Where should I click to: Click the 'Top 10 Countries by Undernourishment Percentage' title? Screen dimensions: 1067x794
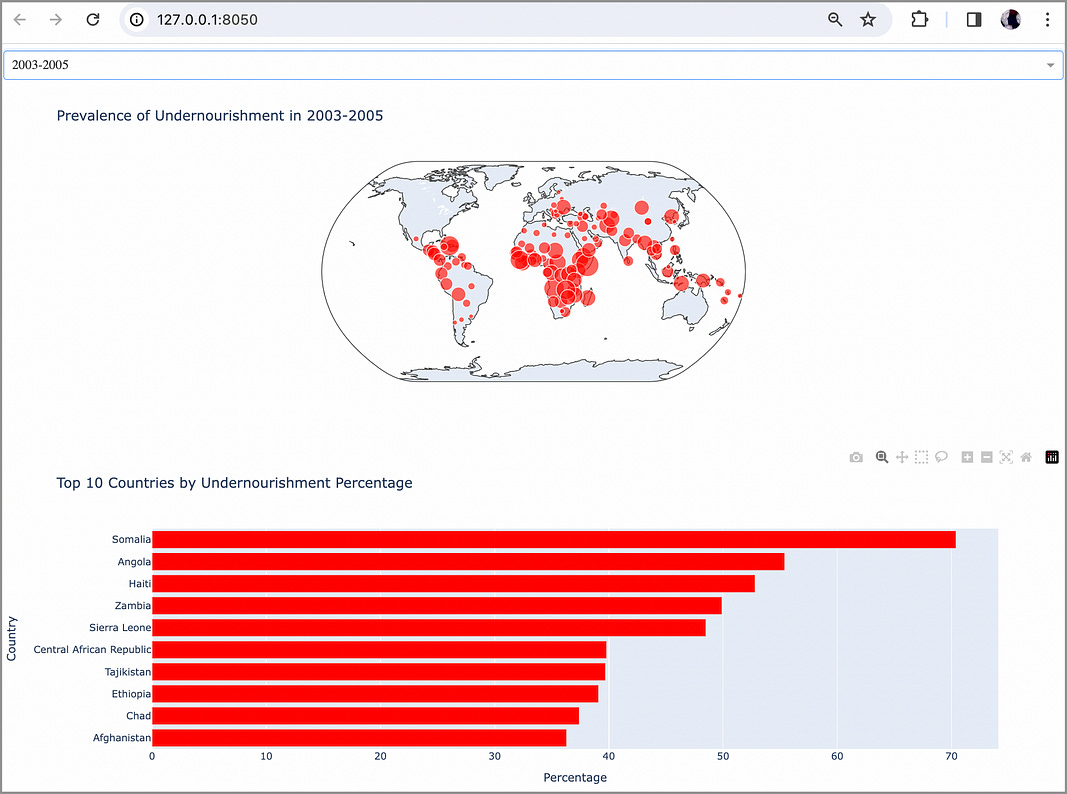tap(234, 483)
